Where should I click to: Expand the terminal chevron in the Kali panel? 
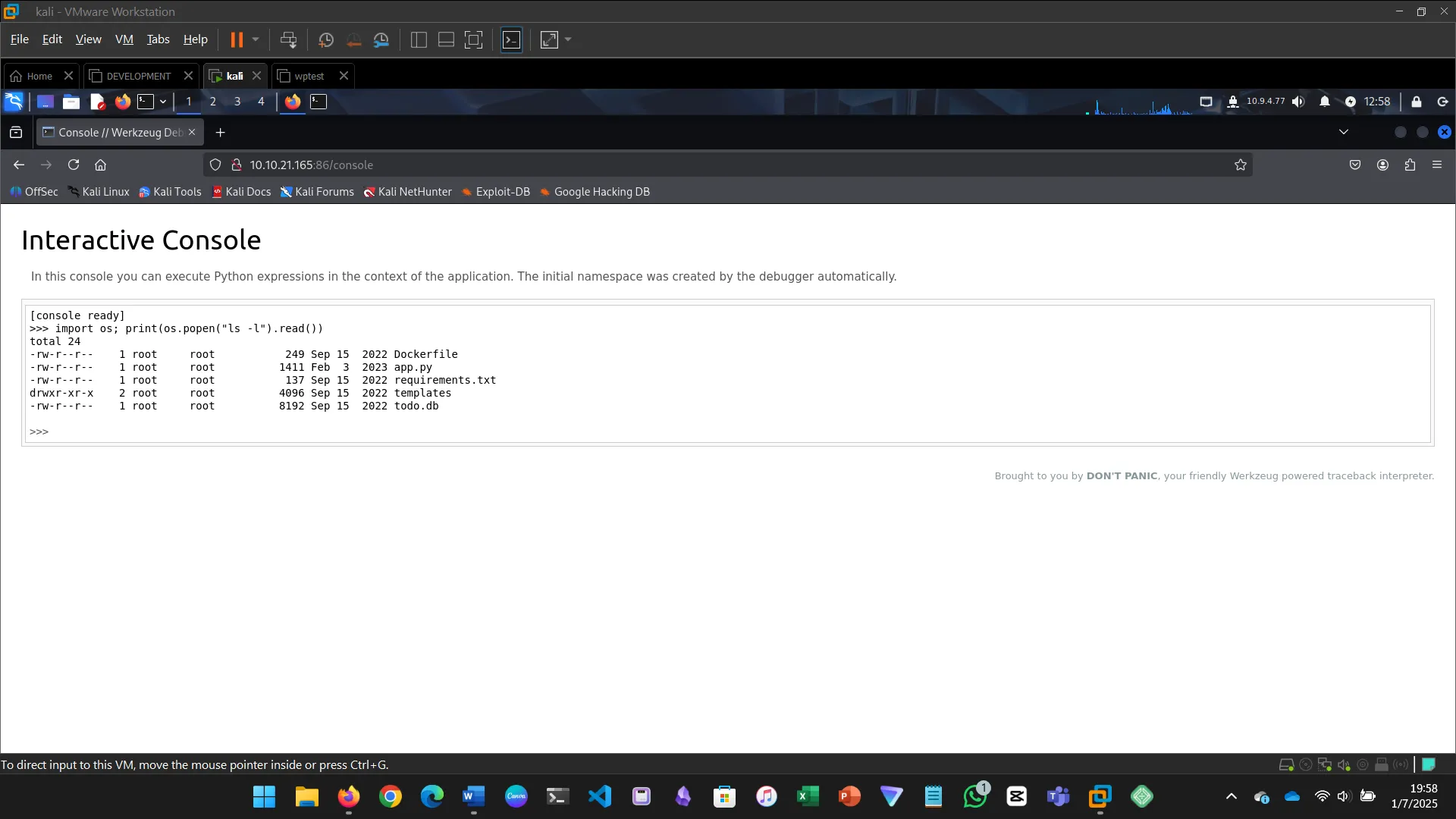coord(162,102)
